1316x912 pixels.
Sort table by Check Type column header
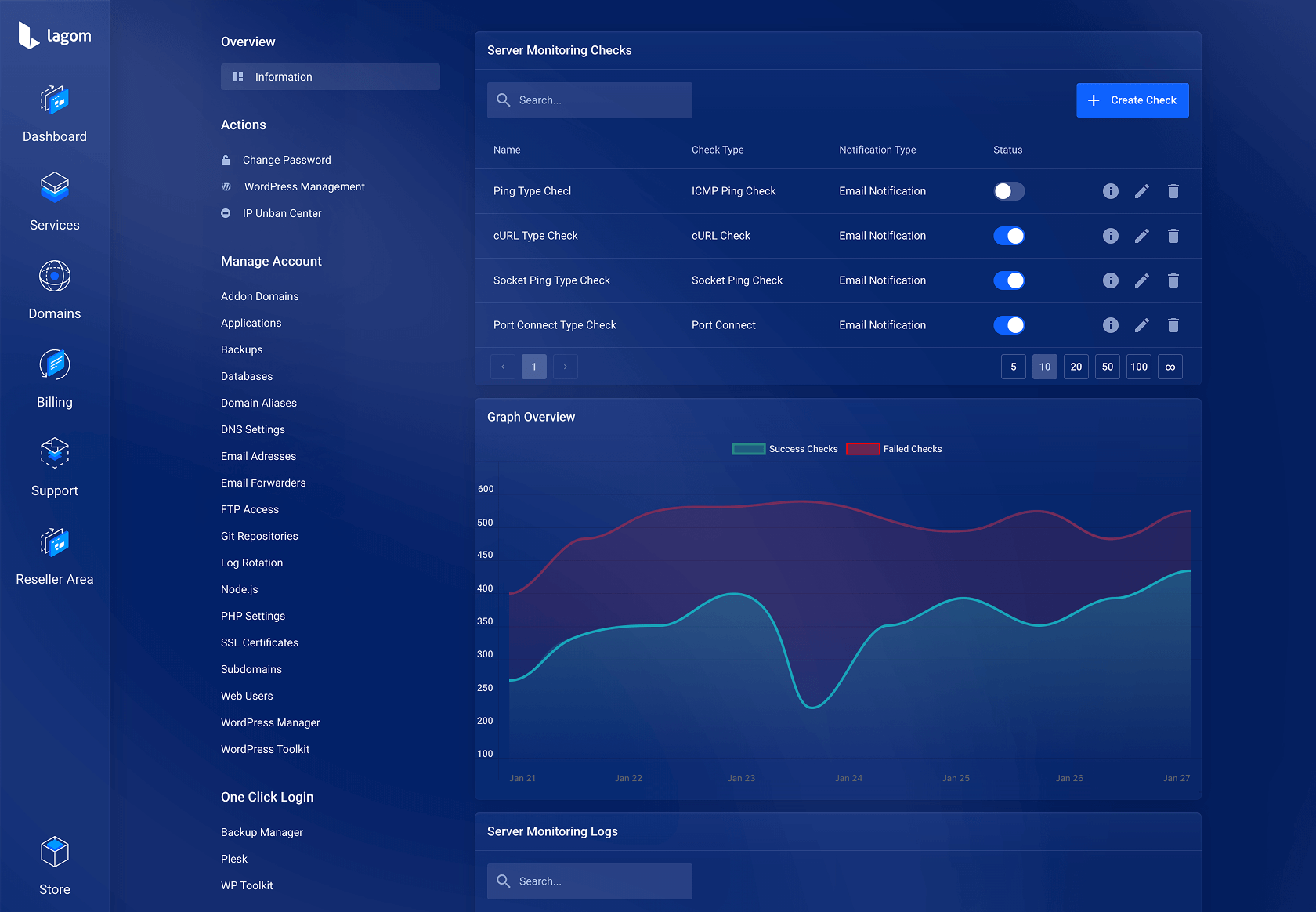click(x=718, y=150)
